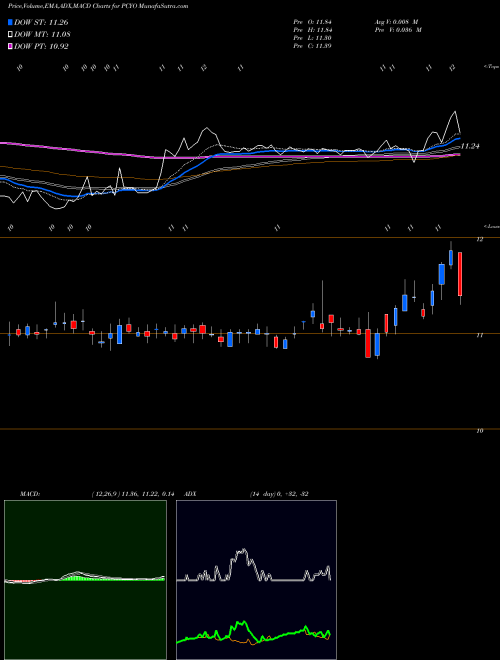Select the 'DOW ST: 11.26' legend label

[41, 22]
